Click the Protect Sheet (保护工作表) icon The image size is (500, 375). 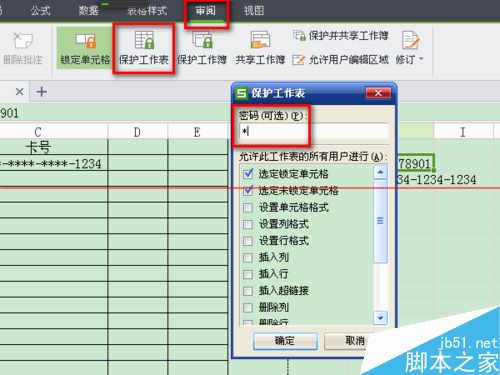144,40
